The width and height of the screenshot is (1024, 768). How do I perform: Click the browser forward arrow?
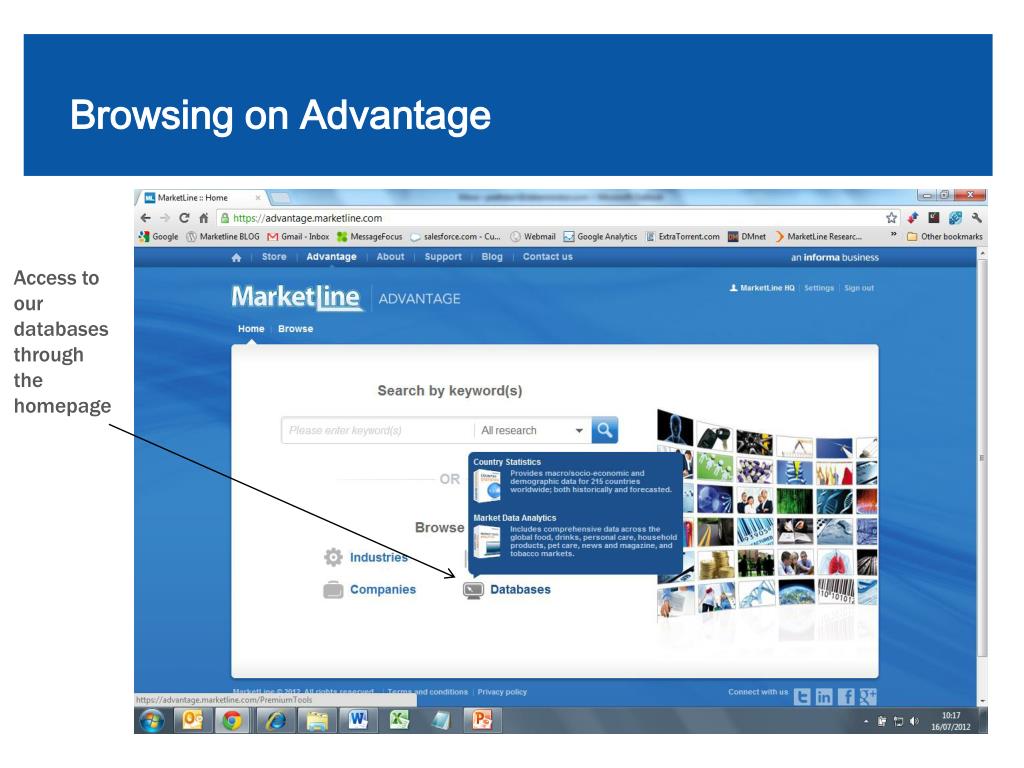pos(165,218)
